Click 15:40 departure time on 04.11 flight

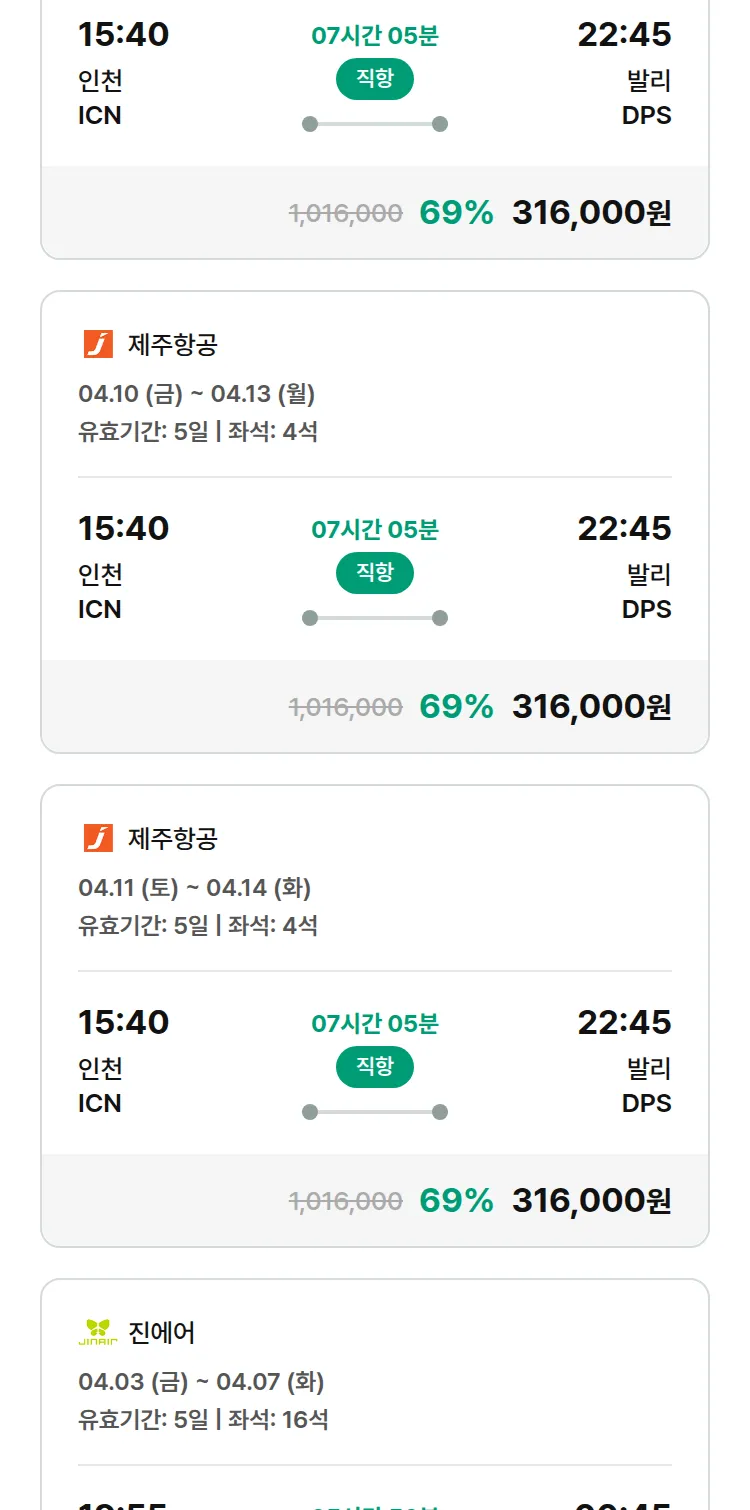(x=124, y=1022)
